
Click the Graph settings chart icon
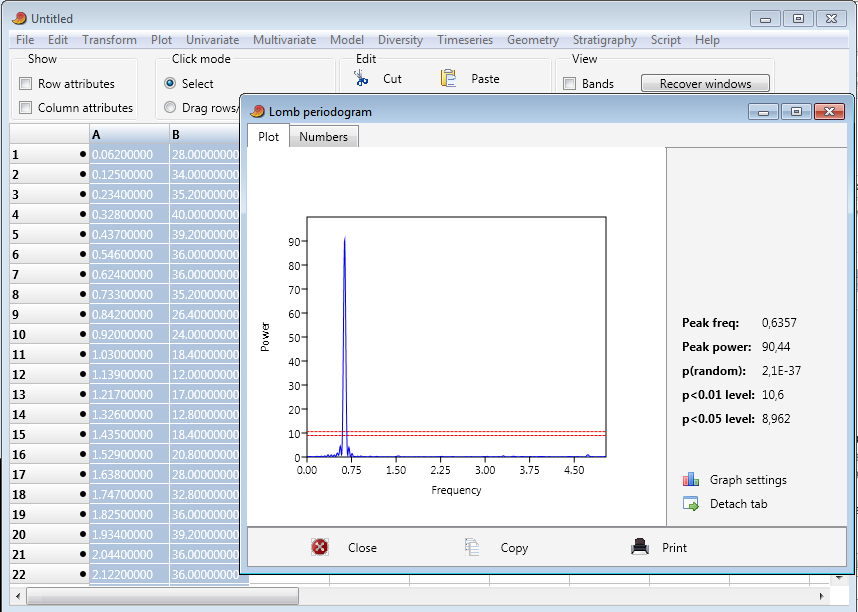tap(691, 480)
